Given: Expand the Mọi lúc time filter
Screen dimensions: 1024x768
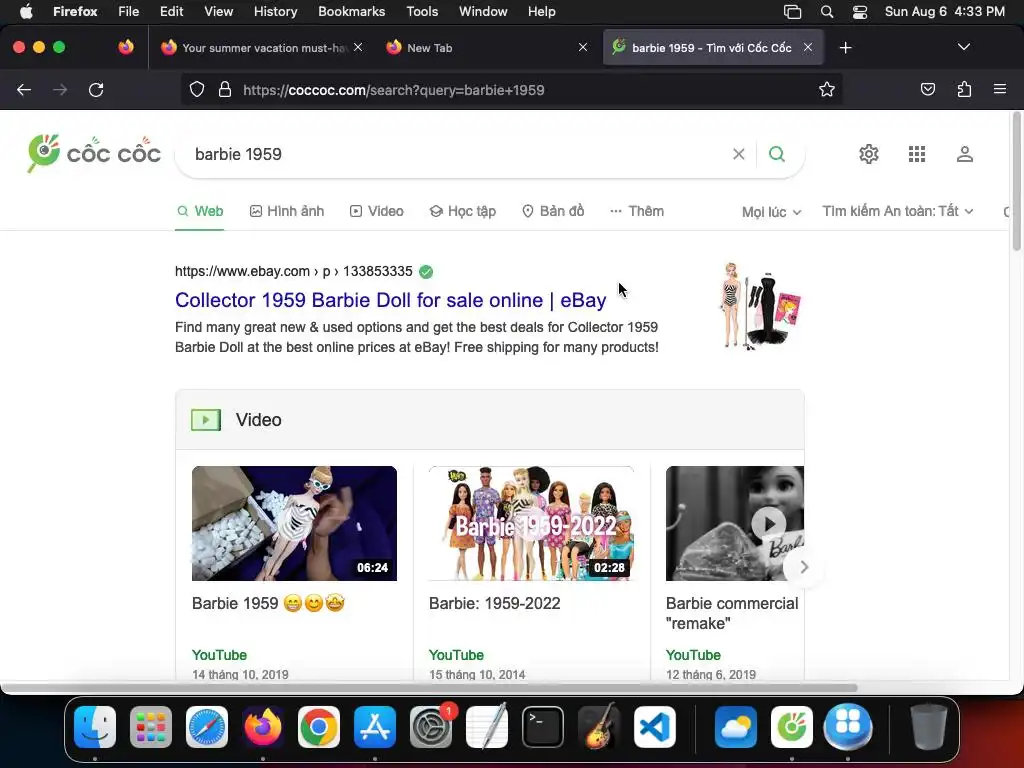Looking at the screenshot, I should pyautogui.click(x=771, y=212).
